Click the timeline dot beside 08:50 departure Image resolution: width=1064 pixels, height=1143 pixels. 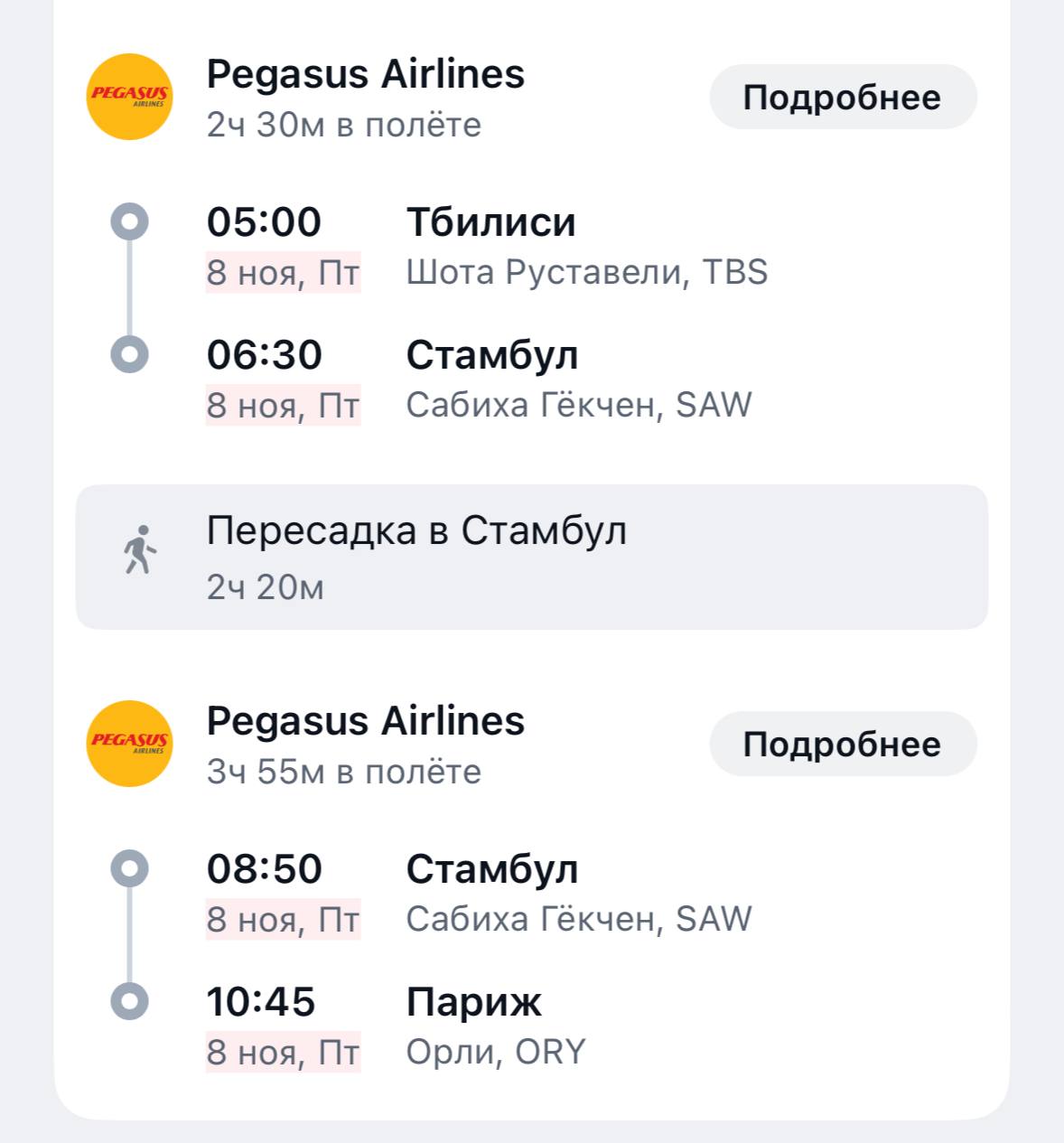(129, 868)
